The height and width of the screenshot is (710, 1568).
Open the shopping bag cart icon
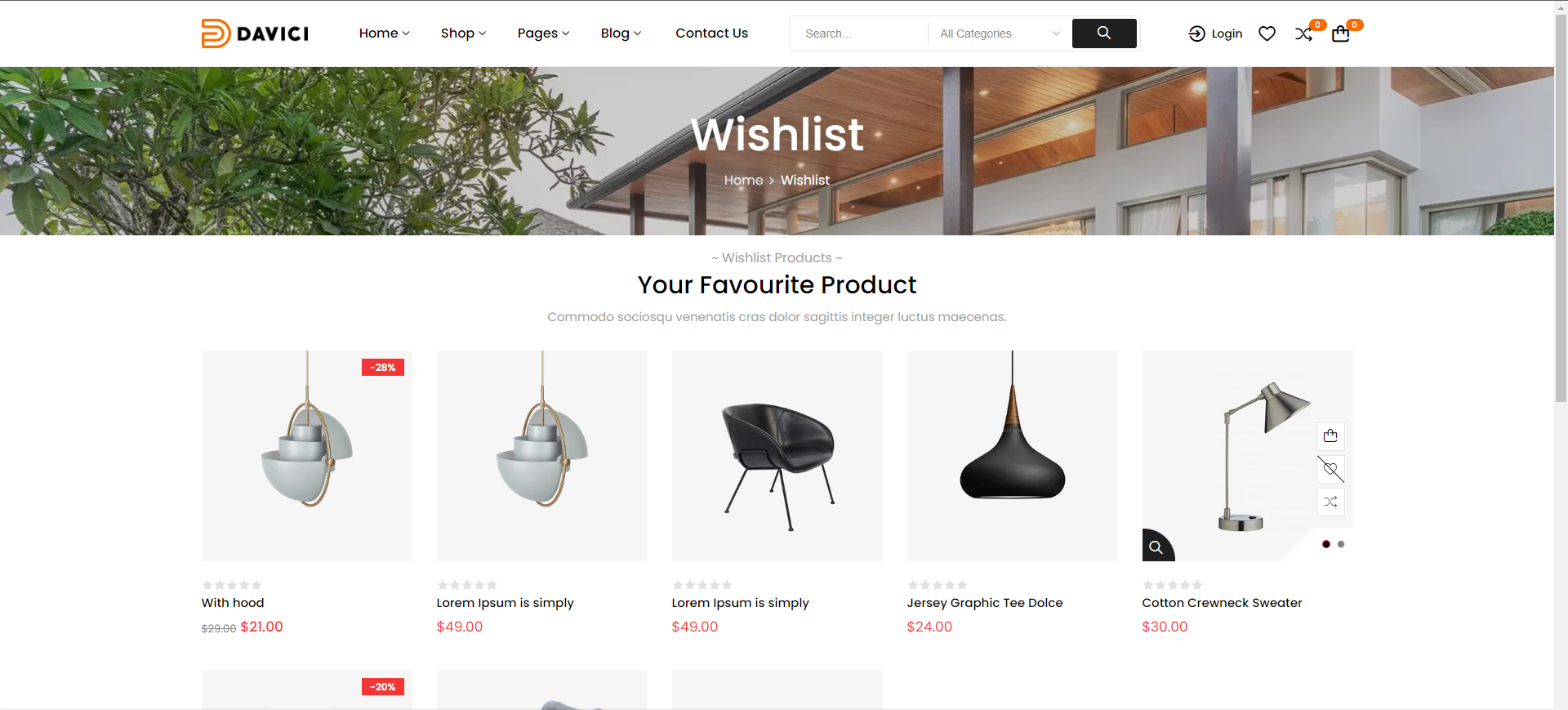pos(1340,33)
